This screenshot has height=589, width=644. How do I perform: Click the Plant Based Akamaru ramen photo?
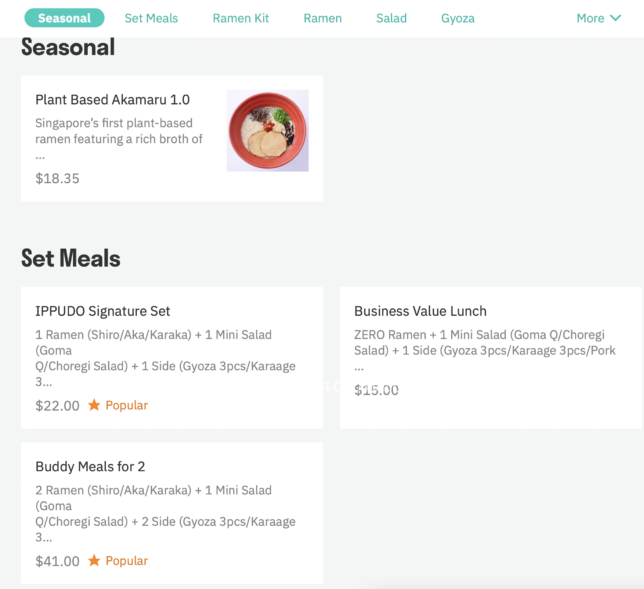click(267, 130)
